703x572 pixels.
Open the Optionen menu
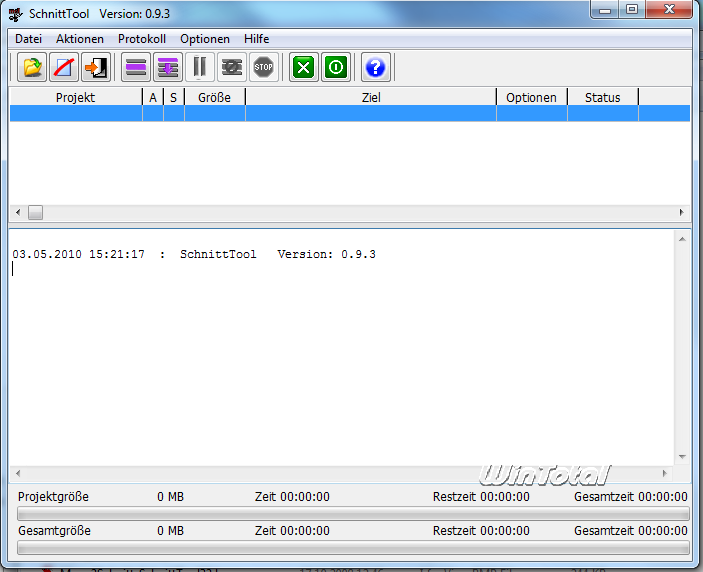click(205, 39)
